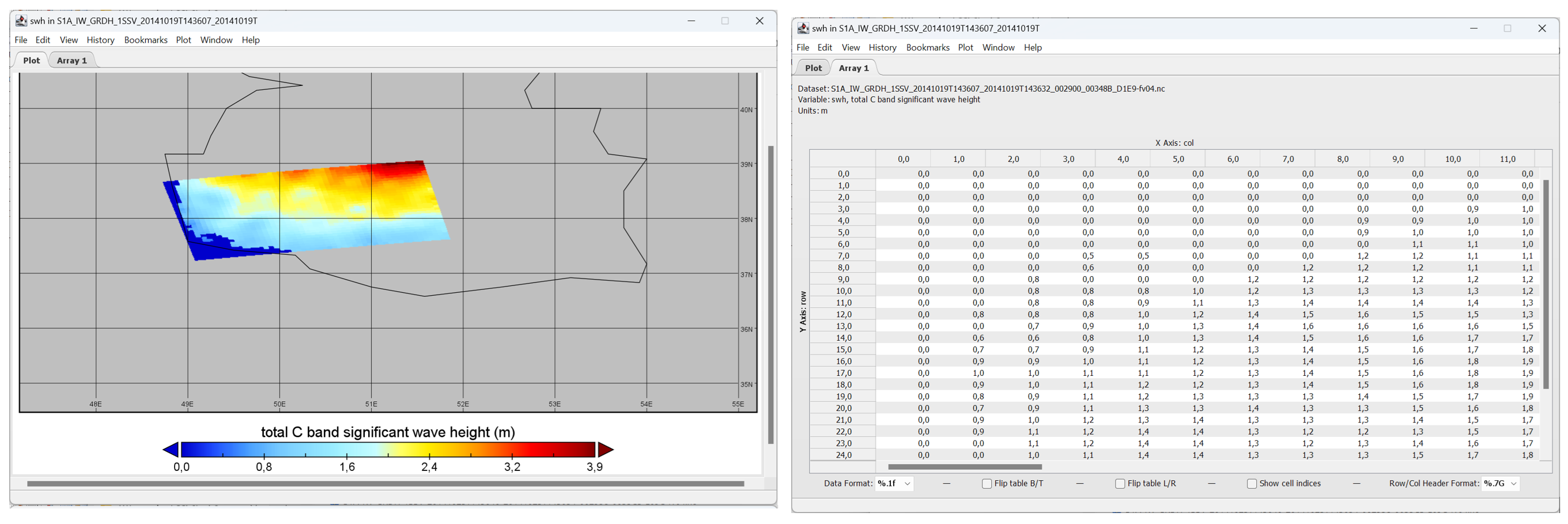Select the '12,0' row header in the table

click(843, 315)
